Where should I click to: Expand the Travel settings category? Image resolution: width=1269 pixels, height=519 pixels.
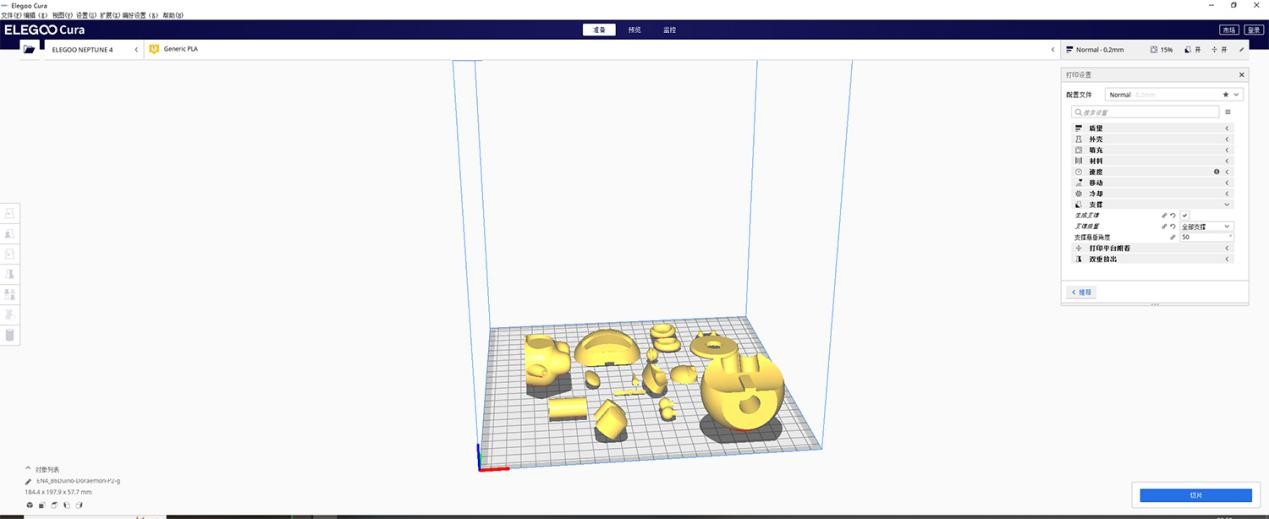(1152, 183)
